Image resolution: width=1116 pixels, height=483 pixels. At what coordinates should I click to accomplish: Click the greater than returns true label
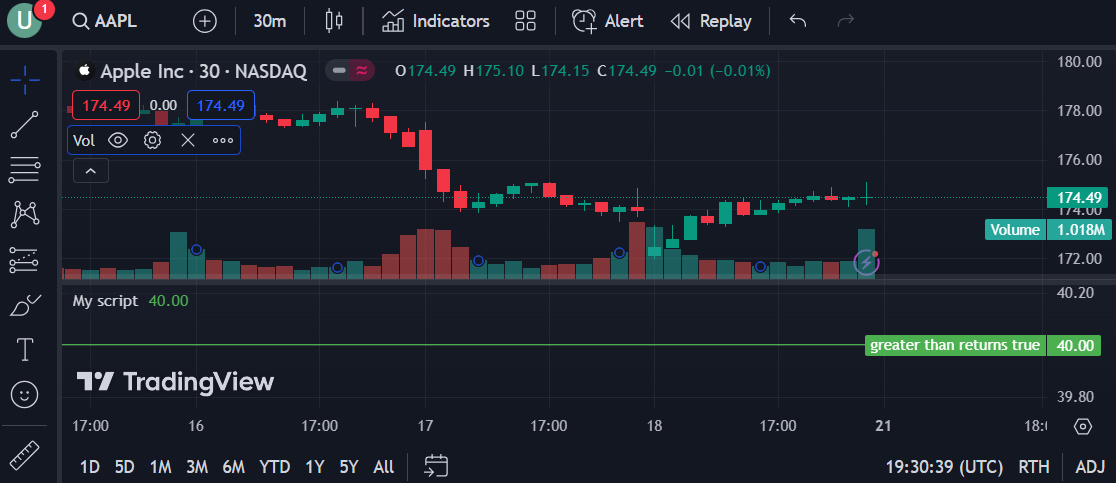click(x=955, y=346)
